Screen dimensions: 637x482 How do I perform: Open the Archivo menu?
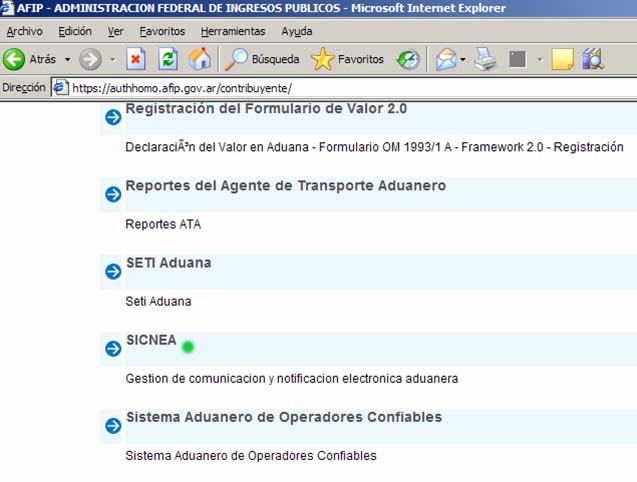tap(24, 31)
